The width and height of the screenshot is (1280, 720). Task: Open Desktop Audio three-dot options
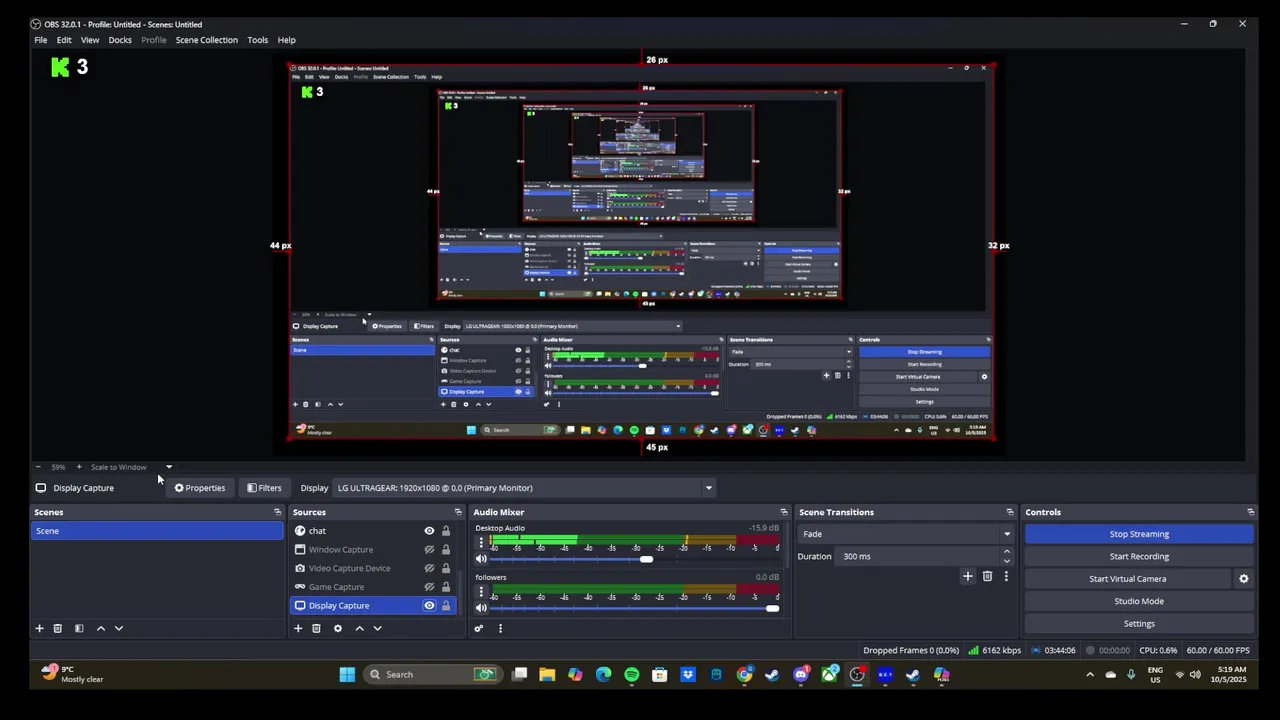point(481,542)
